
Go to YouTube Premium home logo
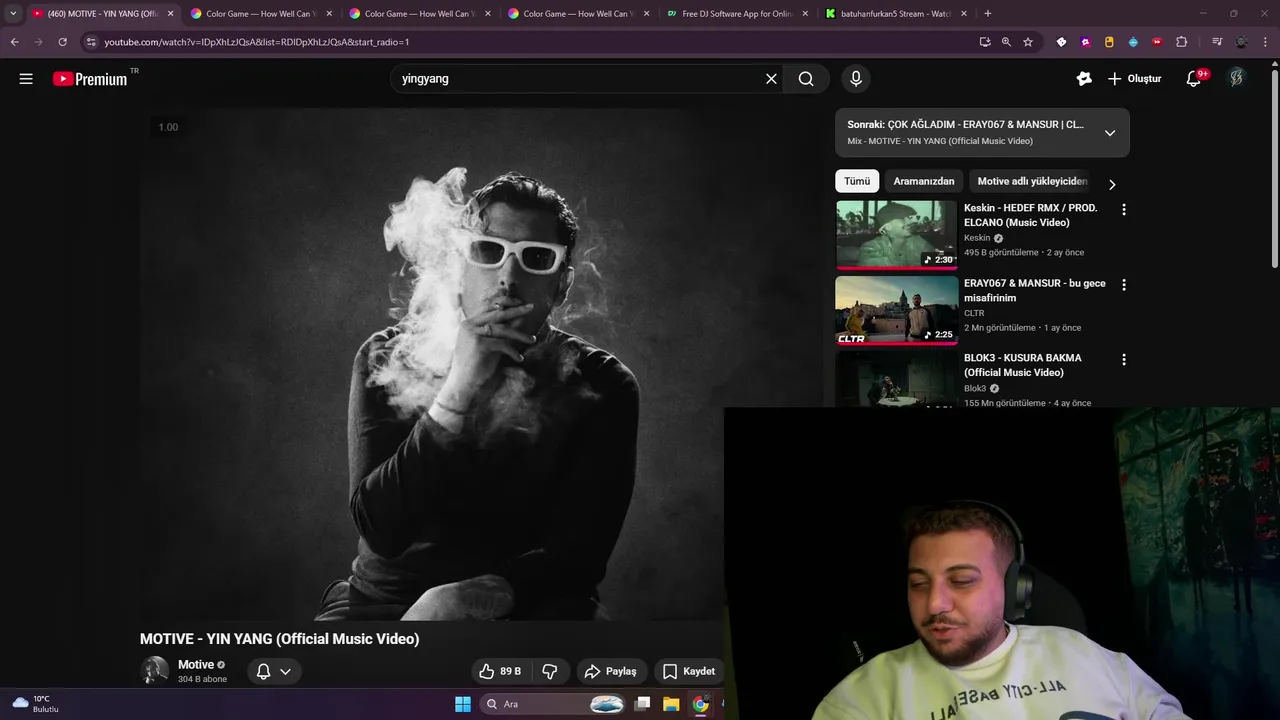(x=90, y=79)
